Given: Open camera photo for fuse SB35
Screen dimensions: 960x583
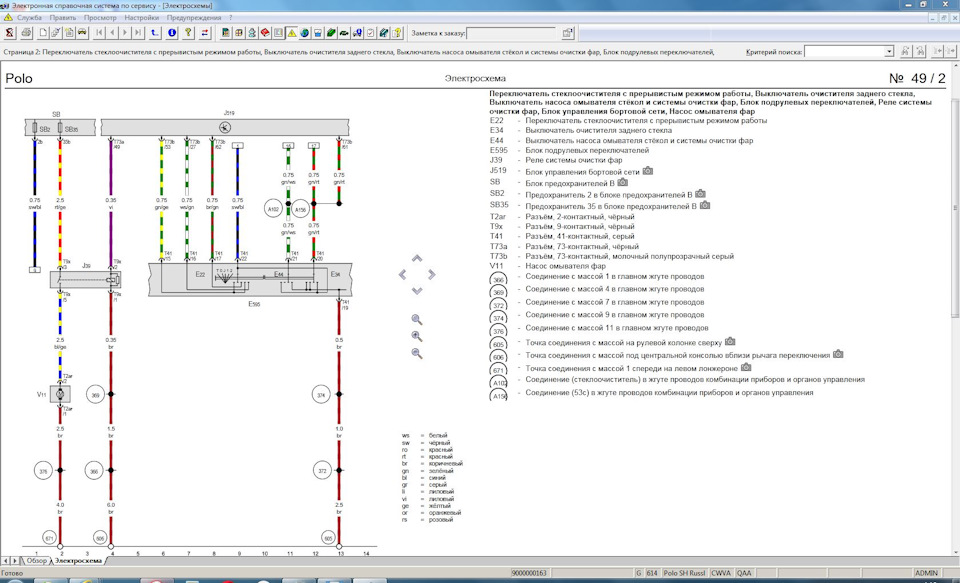Looking at the screenshot, I should pyautogui.click(x=705, y=205).
